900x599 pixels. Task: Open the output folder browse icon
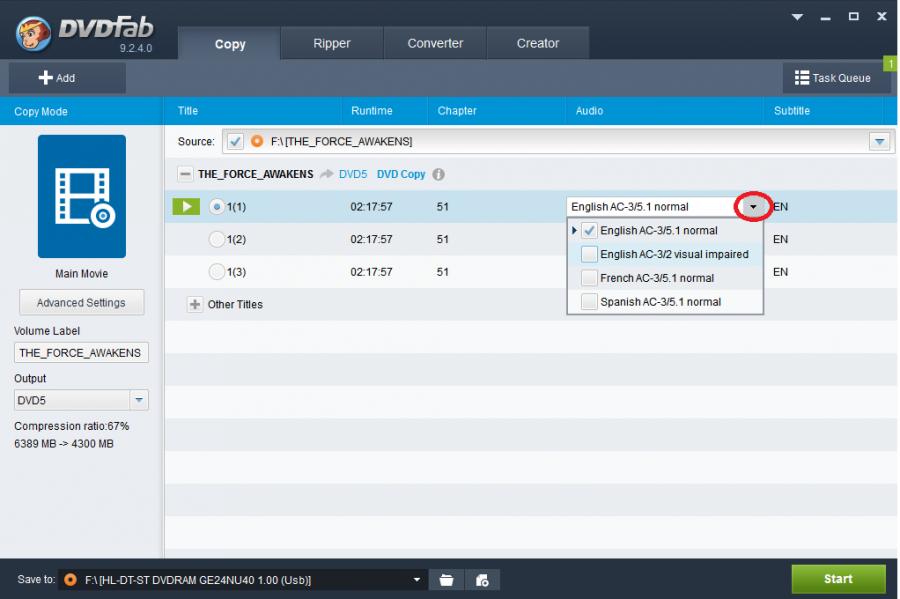[x=446, y=580]
